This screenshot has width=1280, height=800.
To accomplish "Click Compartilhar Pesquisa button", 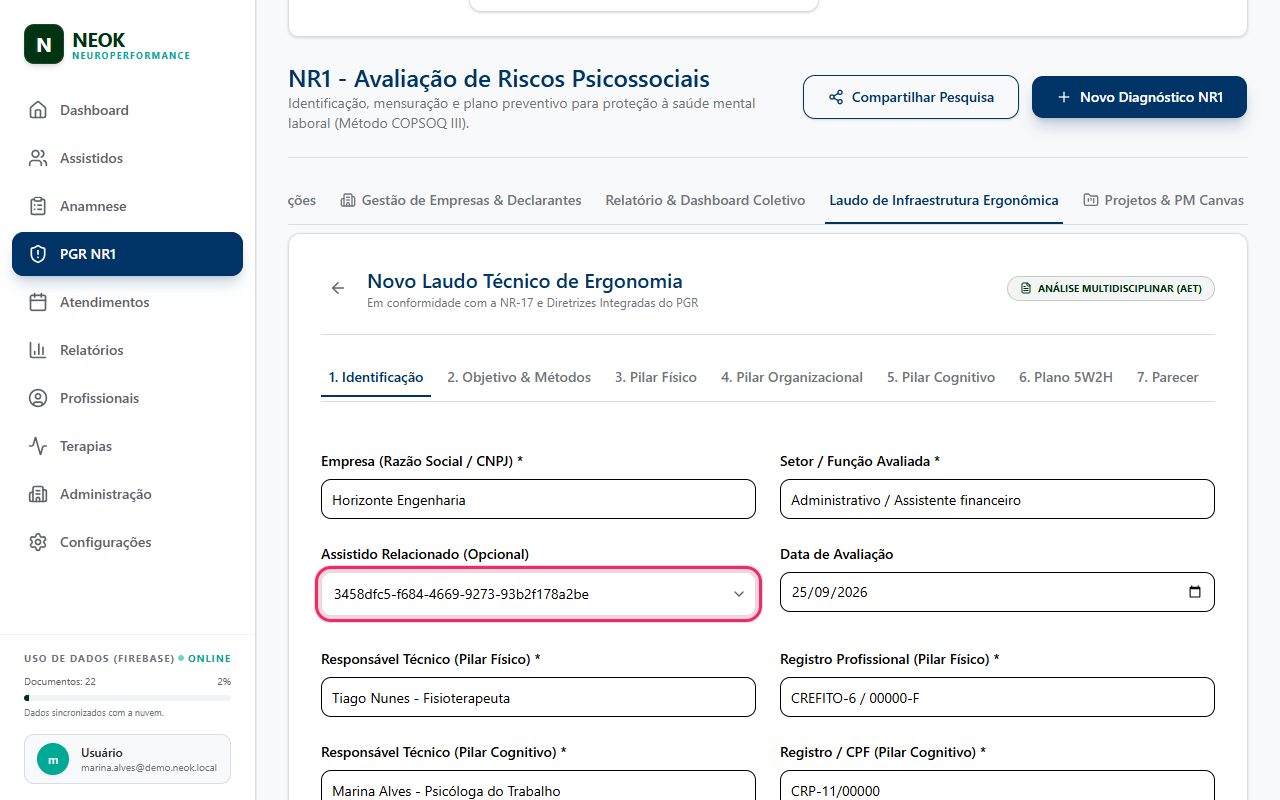I will tap(911, 97).
